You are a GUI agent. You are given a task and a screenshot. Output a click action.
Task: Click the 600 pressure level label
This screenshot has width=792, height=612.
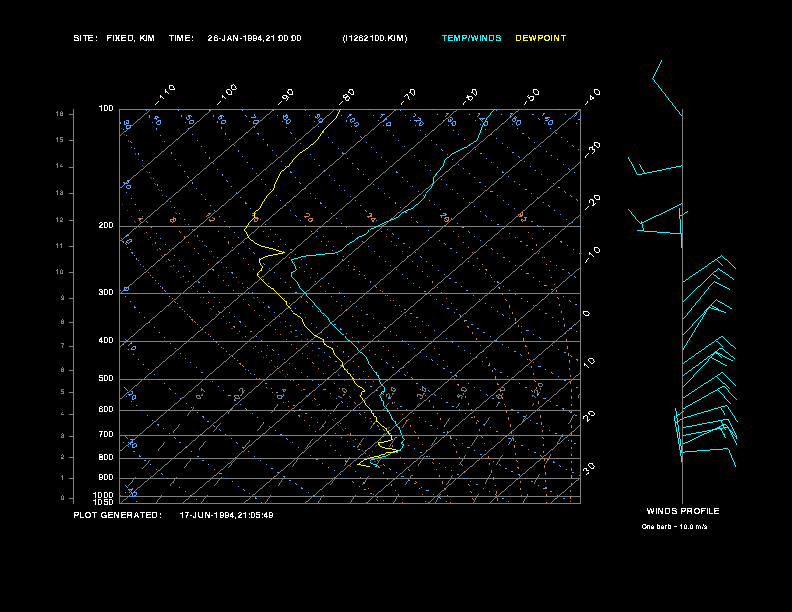[106, 410]
